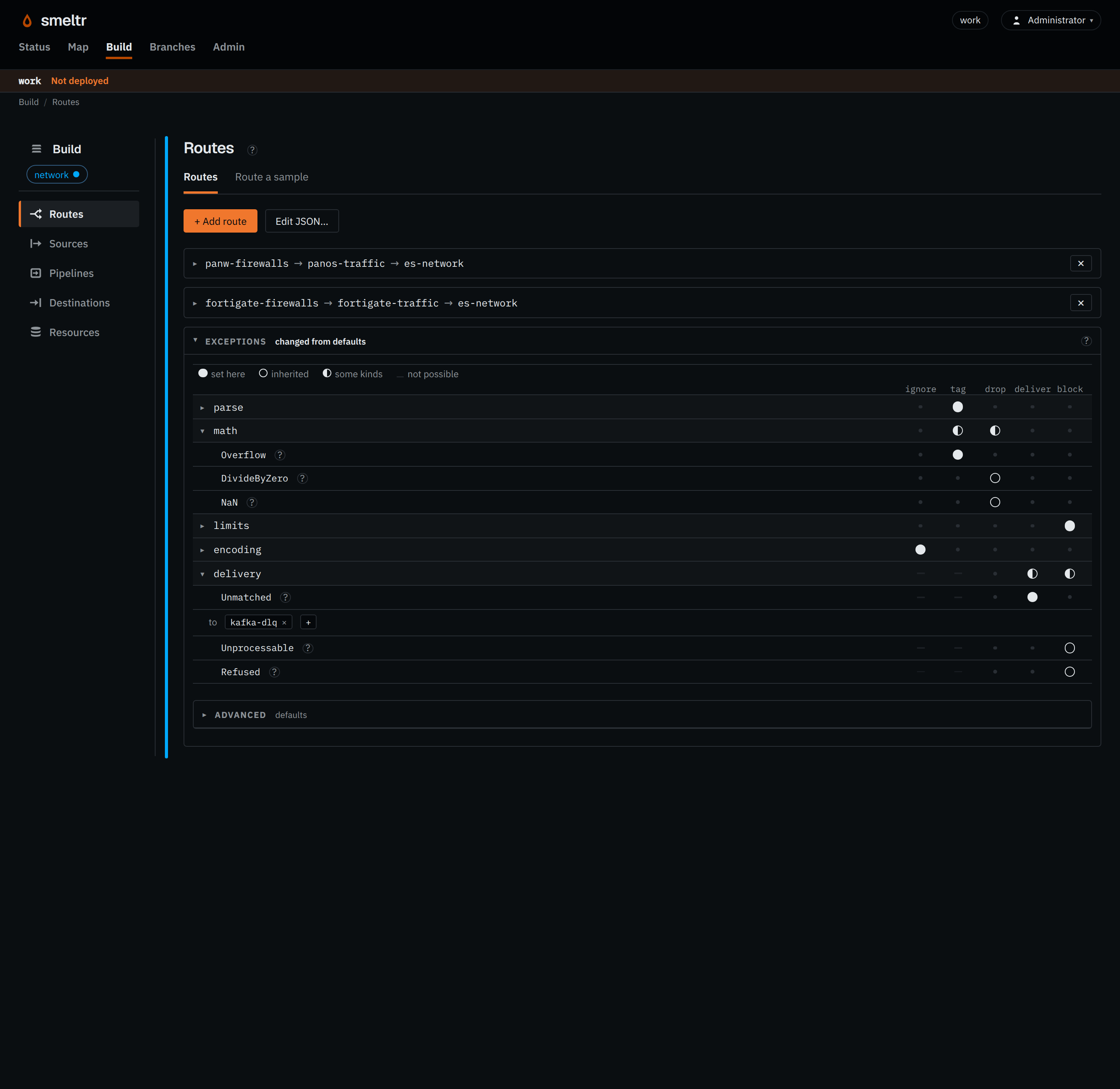Collapse the delivery exception group

[203, 574]
